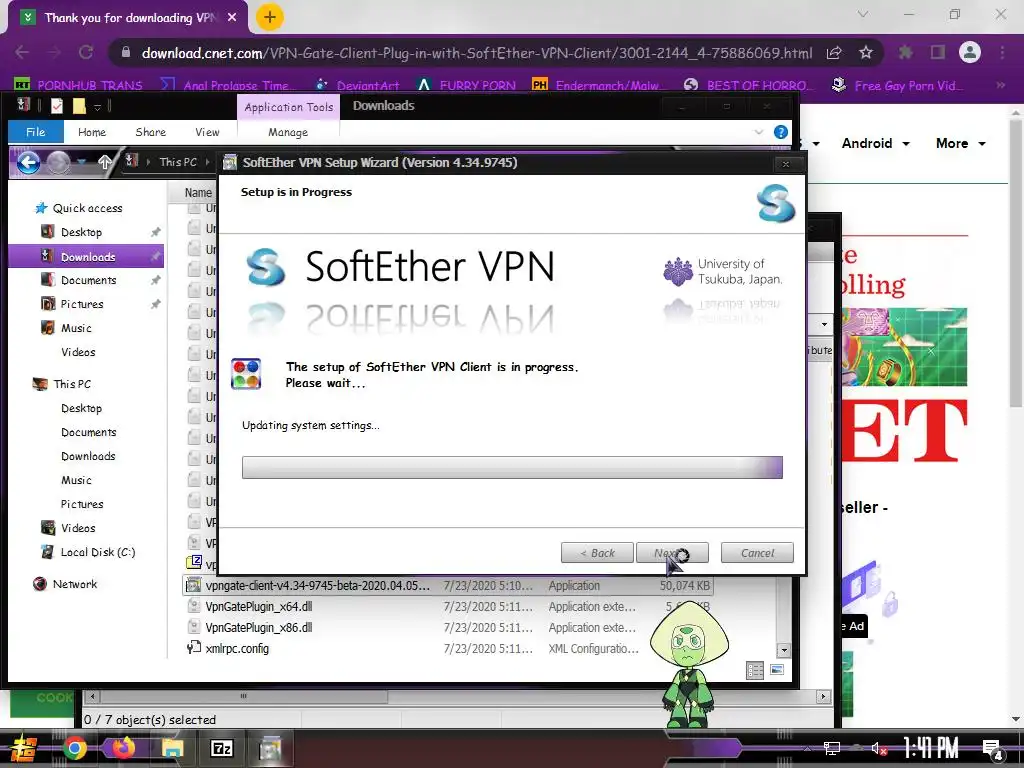This screenshot has width=1024, height=768.
Task: Open the Manage ribbon tab
Action: 288,132
